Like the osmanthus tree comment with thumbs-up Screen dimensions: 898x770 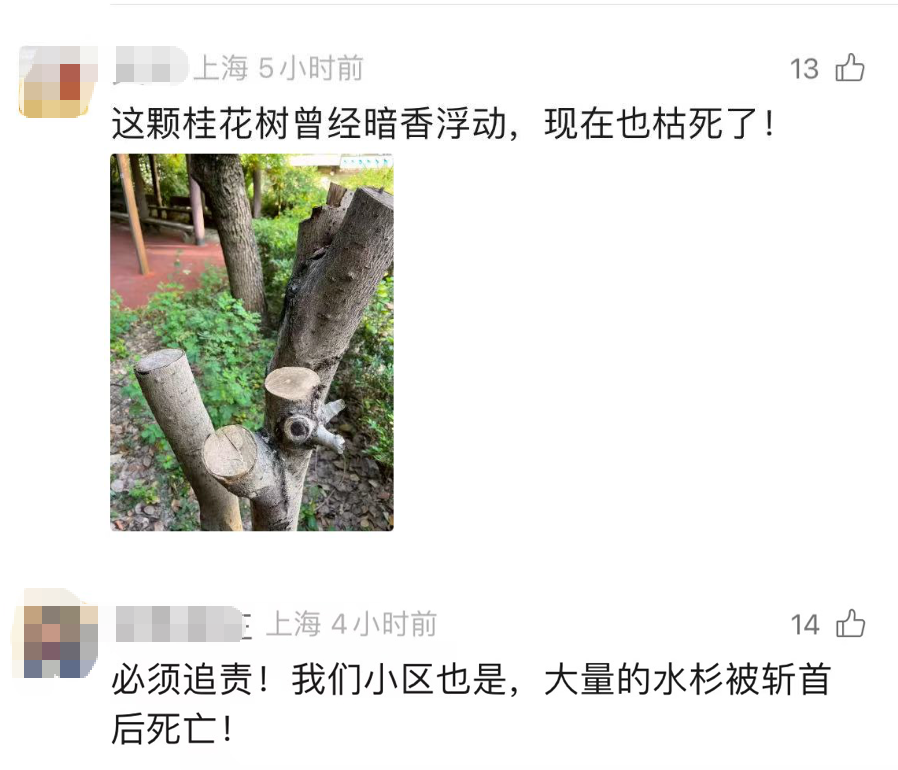coord(850,68)
